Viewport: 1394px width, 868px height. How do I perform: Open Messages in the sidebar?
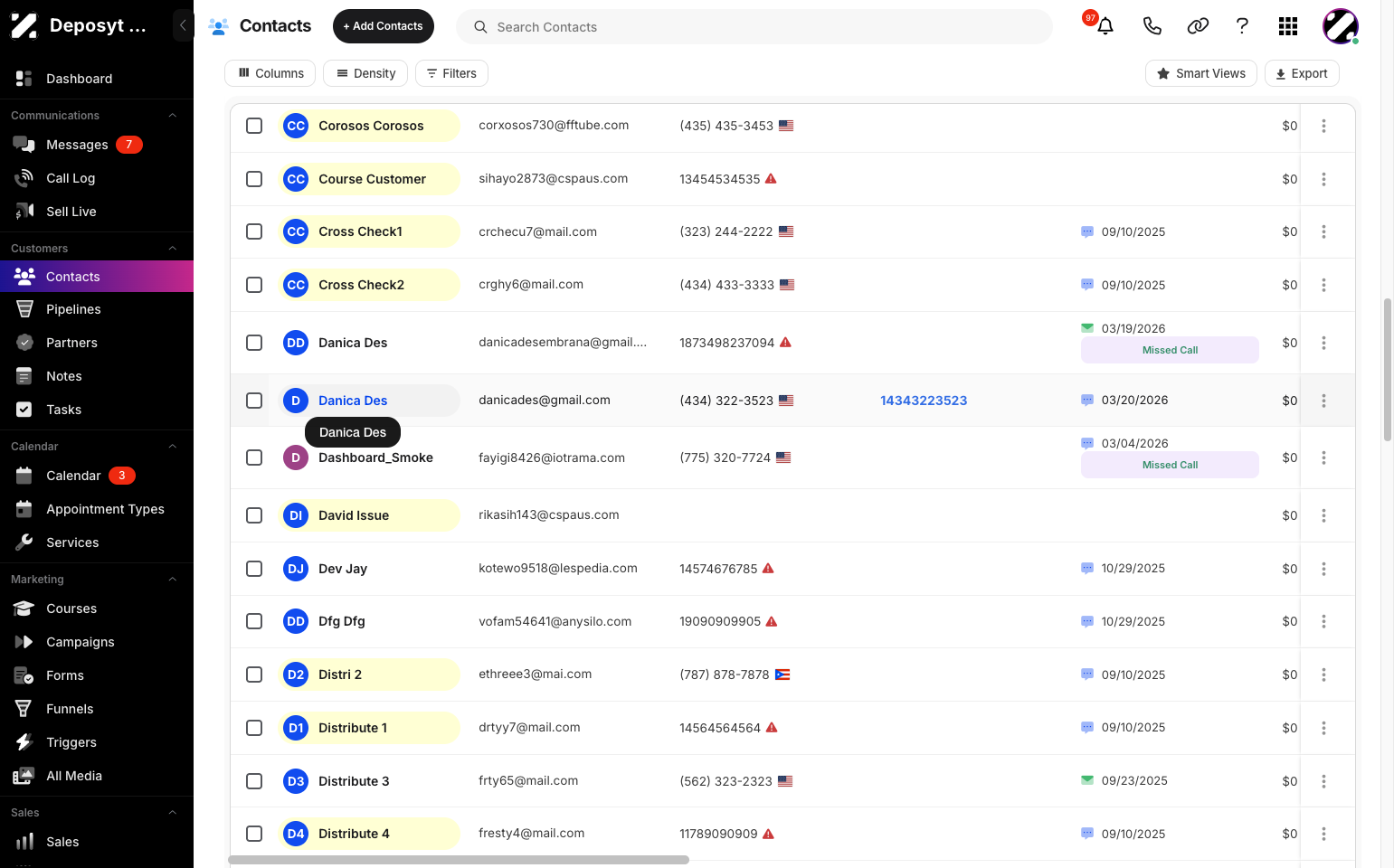(97, 145)
